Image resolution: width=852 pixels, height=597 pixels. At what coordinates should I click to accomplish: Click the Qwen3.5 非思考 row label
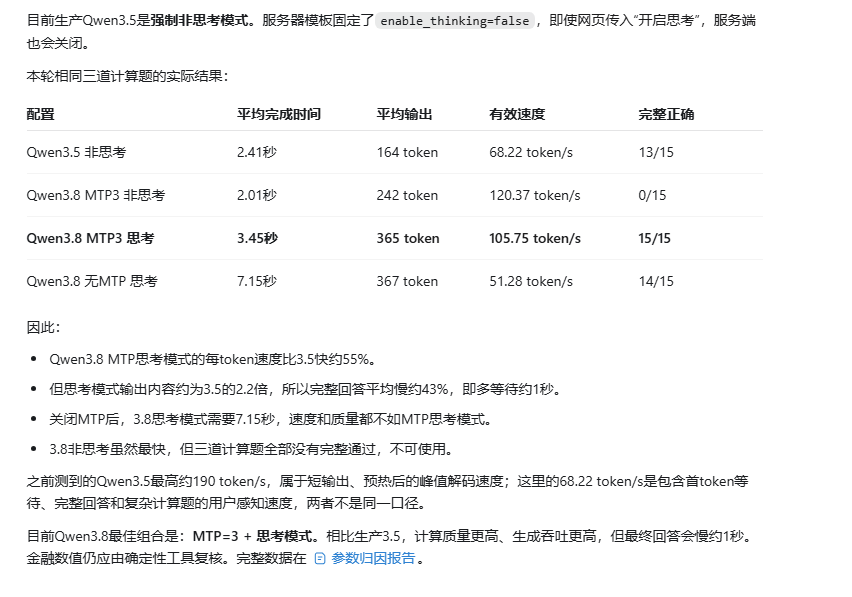pyautogui.click(x=76, y=152)
